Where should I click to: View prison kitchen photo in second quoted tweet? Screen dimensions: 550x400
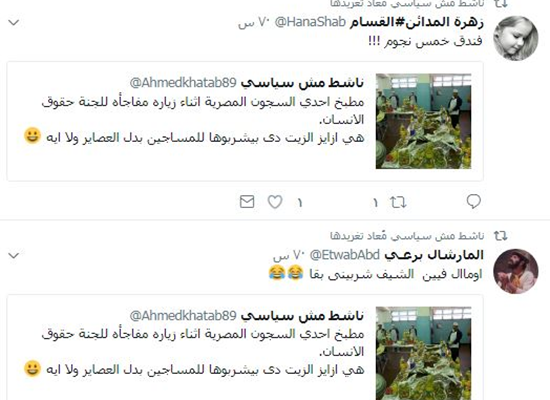[x=423, y=353]
